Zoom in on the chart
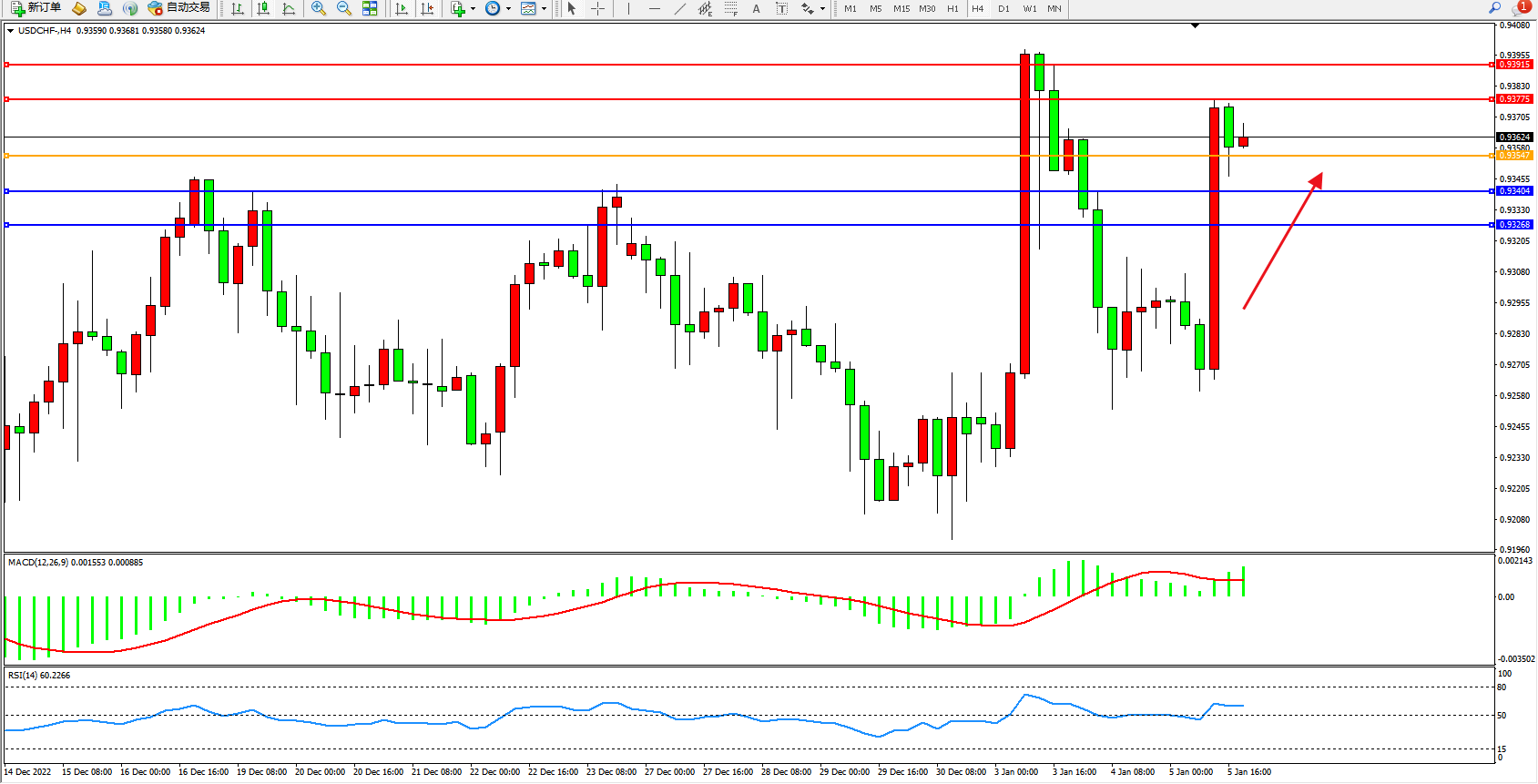This screenshot has width=1538, height=784. click(x=319, y=8)
